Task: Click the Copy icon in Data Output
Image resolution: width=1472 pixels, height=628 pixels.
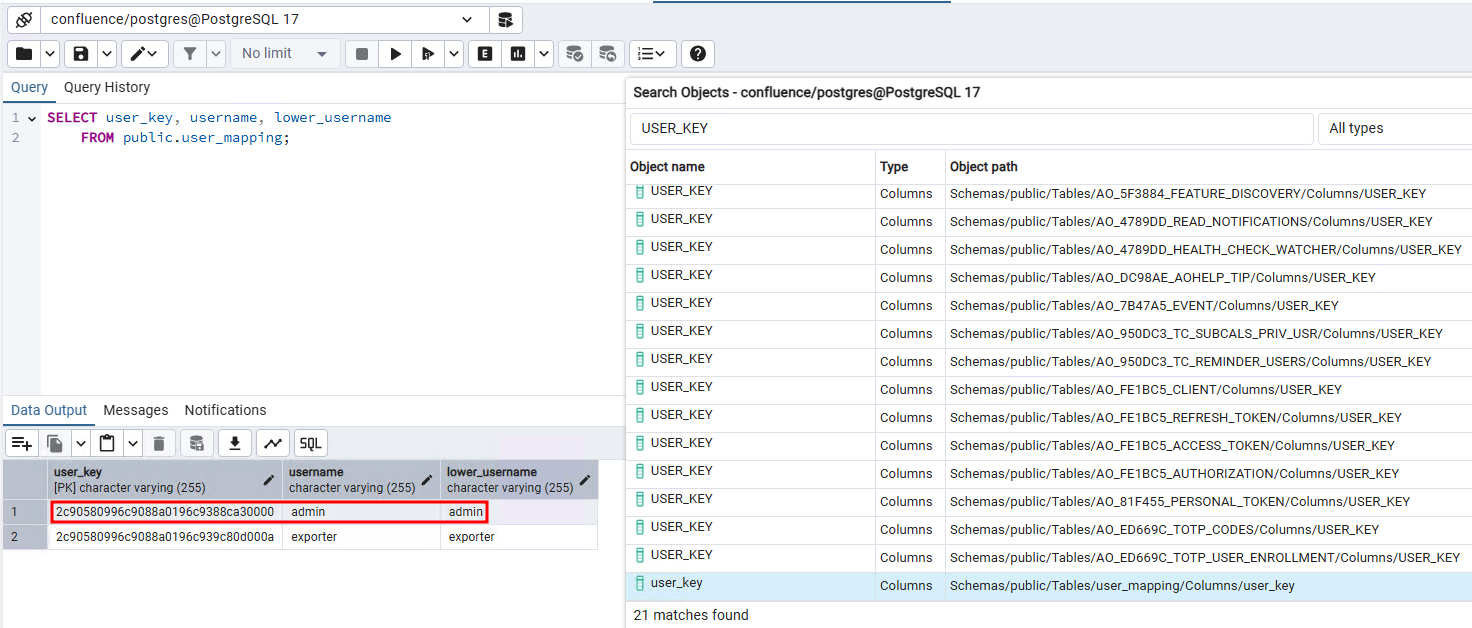Action: point(55,443)
